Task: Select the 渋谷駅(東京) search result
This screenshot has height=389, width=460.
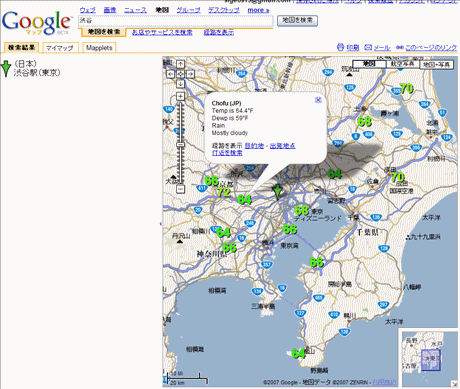Action: tap(37, 72)
